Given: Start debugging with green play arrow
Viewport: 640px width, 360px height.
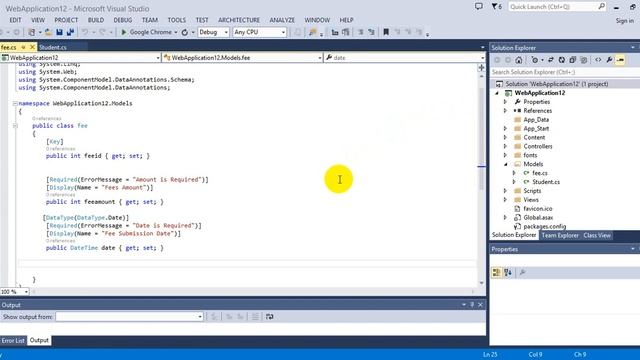Looking at the screenshot, I should (124, 32).
